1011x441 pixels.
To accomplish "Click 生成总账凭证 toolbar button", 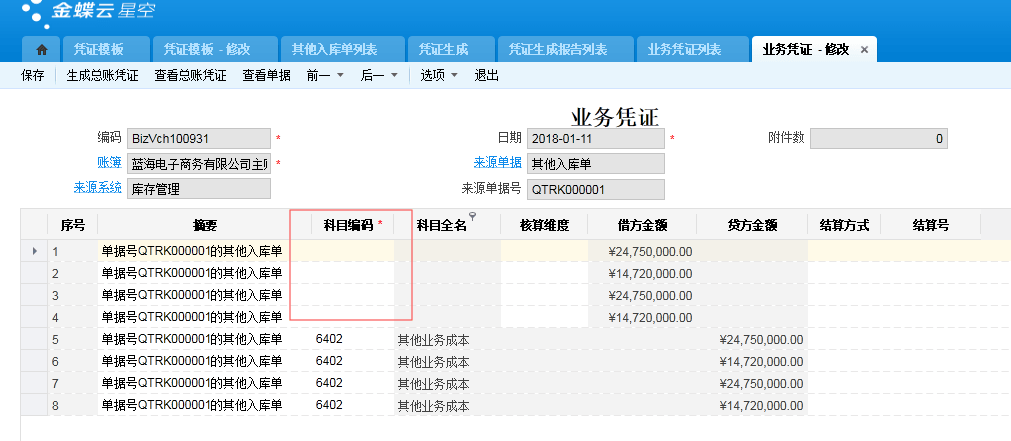I will (102, 75).
